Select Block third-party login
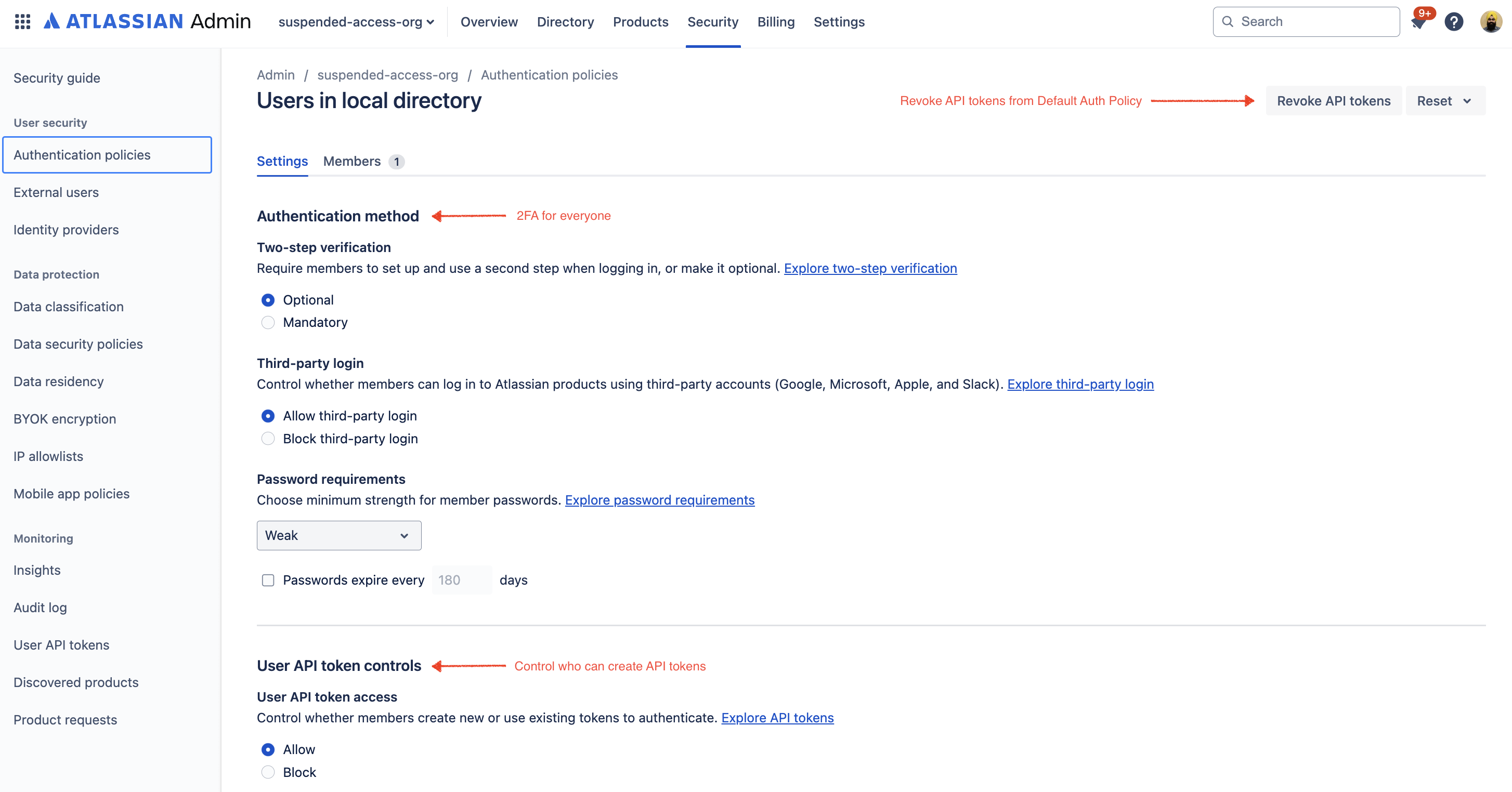1512x792 pixels. point(268,439)
